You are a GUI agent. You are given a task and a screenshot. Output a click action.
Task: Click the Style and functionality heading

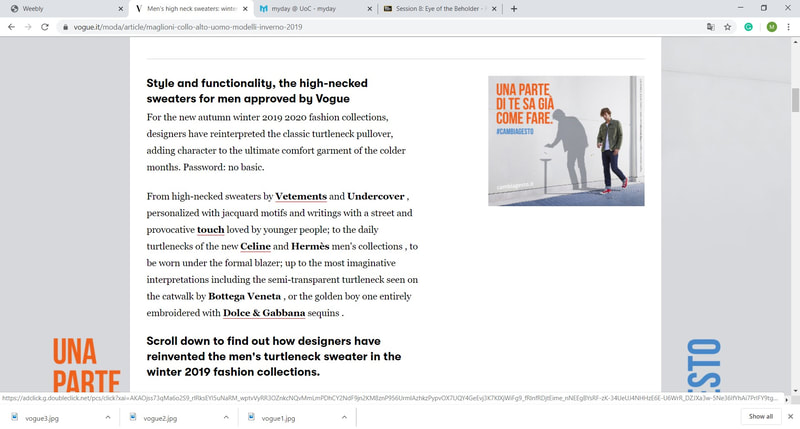pos(257,91)
